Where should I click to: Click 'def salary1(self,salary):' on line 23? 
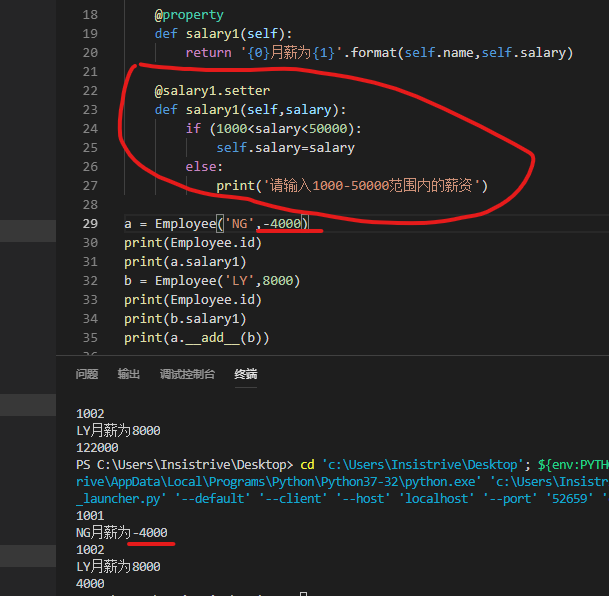tap(250, 110)
